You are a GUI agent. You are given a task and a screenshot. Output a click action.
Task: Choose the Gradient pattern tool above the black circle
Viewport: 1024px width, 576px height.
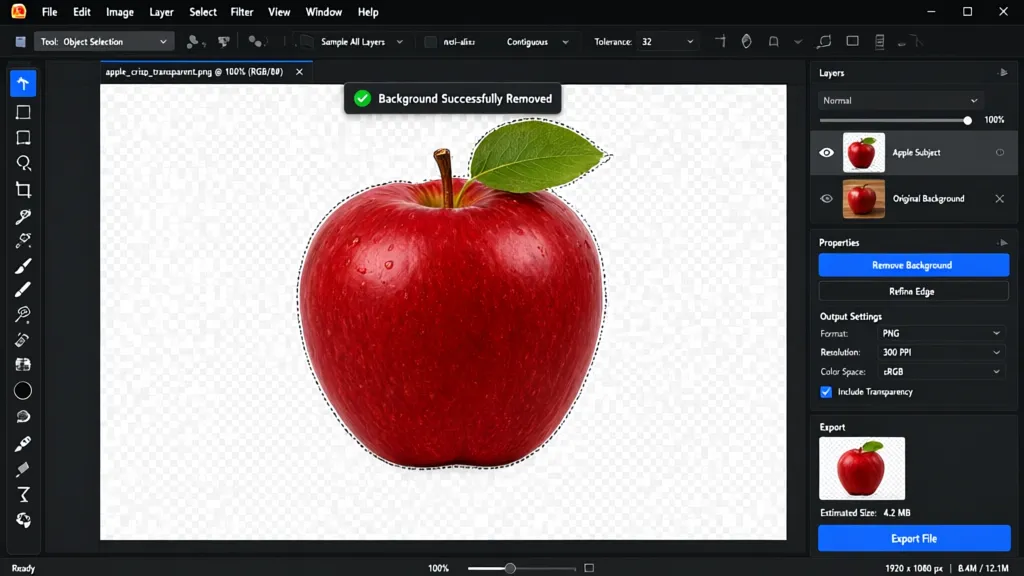click(x=23, y=364)
